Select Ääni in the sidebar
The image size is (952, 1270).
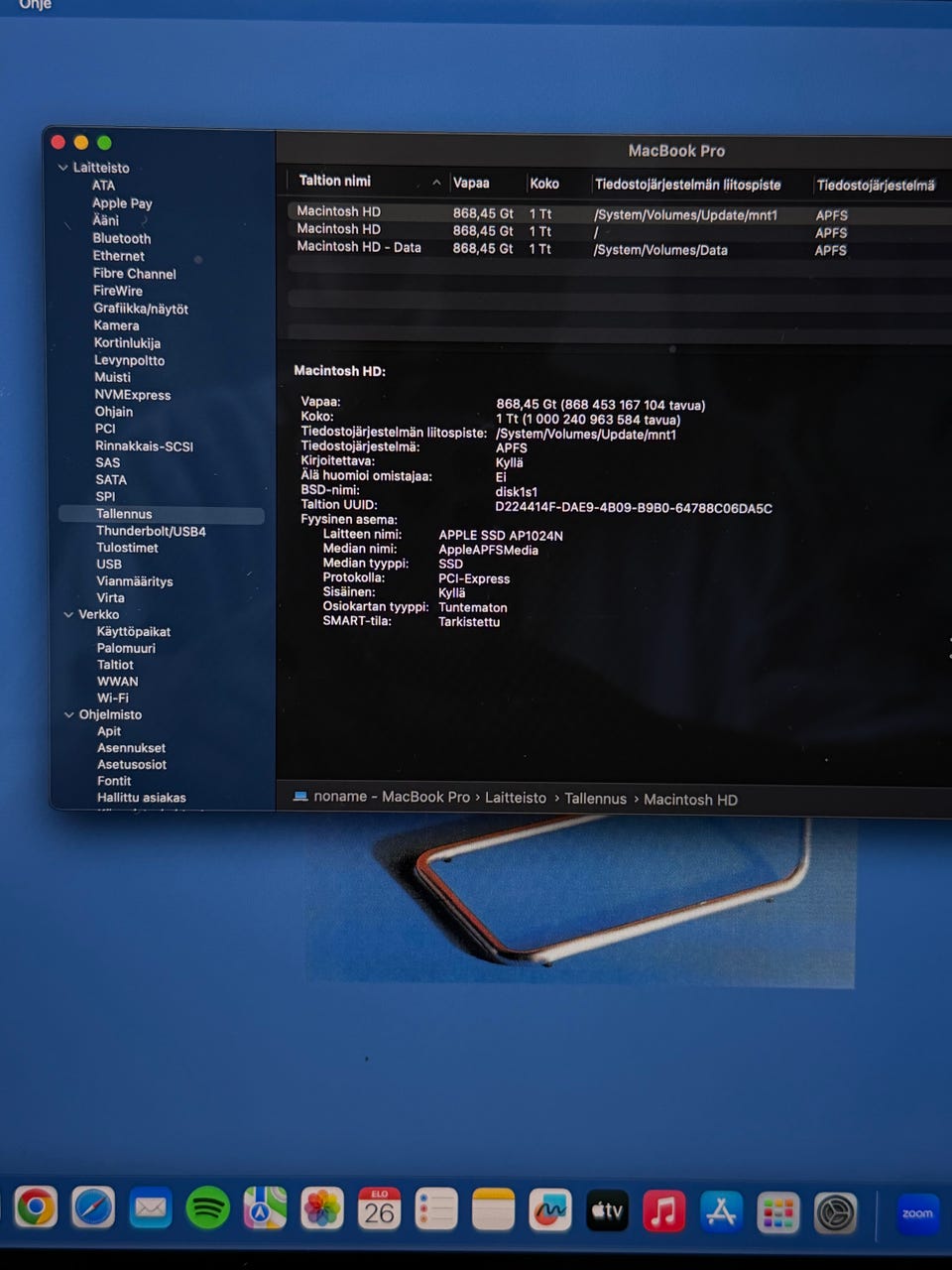coord(105,220)
